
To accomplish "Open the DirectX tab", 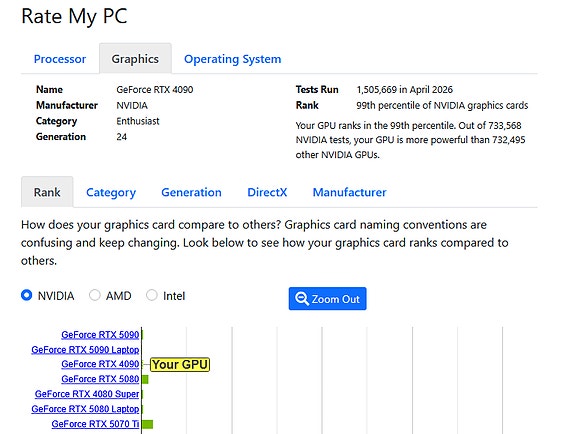I will tap(267, 192).
